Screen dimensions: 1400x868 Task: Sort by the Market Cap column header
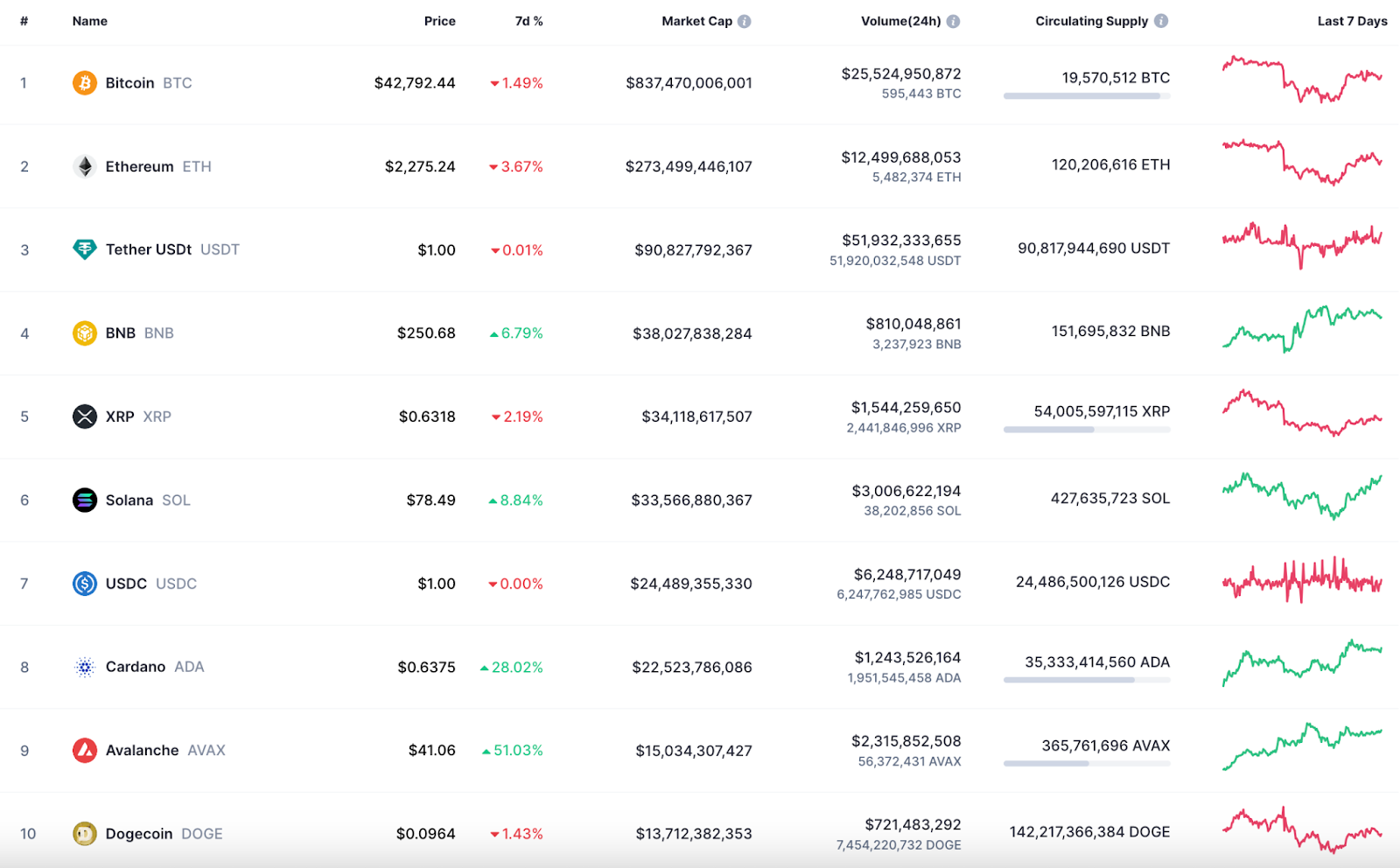(x=697, y=21)
